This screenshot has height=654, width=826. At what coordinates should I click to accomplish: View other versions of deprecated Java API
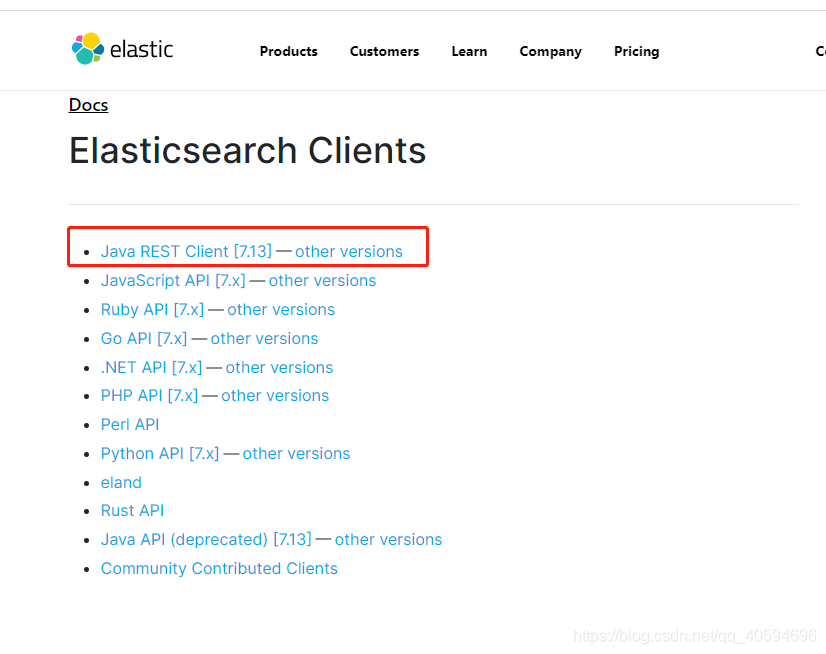pos(388,539)
